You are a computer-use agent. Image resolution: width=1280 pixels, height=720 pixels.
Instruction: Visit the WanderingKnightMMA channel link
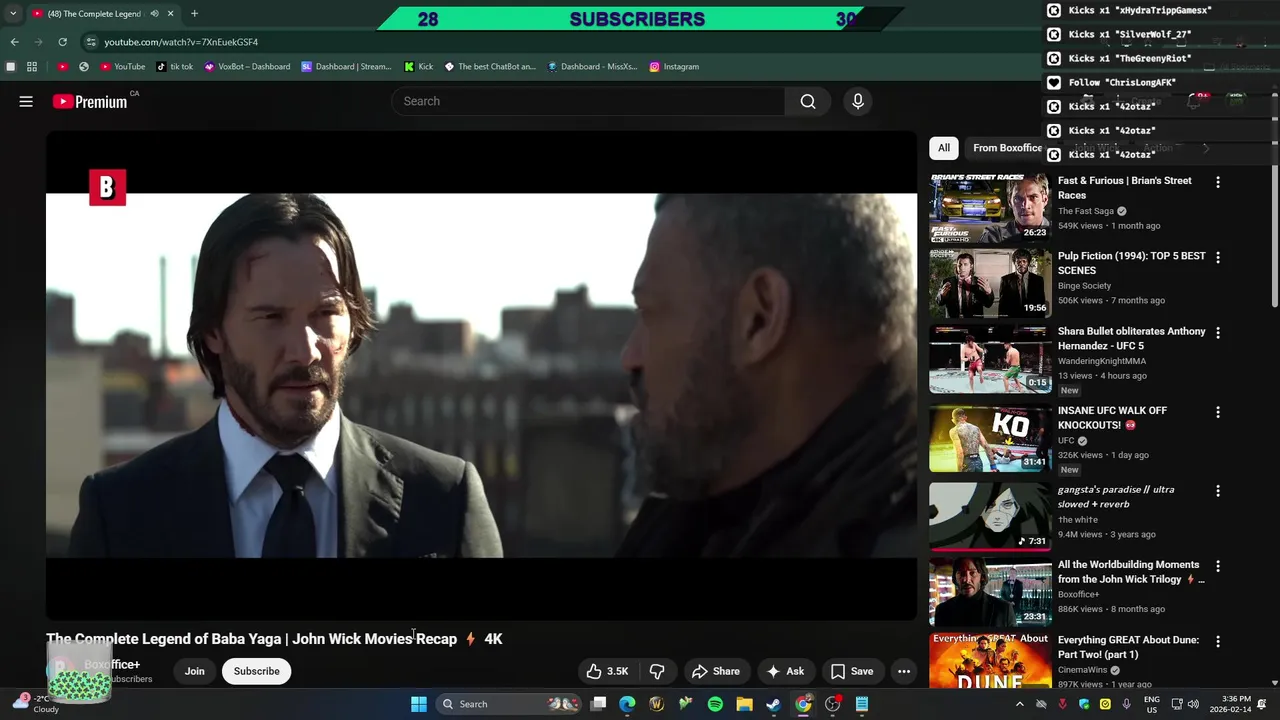(x=1102, y=361)
